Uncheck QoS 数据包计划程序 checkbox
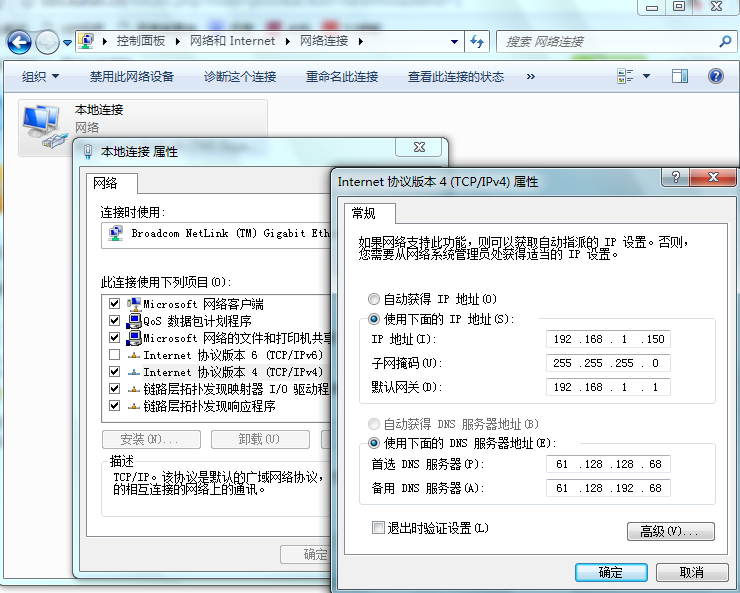The height and width of the screenshot is (593, 740). click(114, 321)
